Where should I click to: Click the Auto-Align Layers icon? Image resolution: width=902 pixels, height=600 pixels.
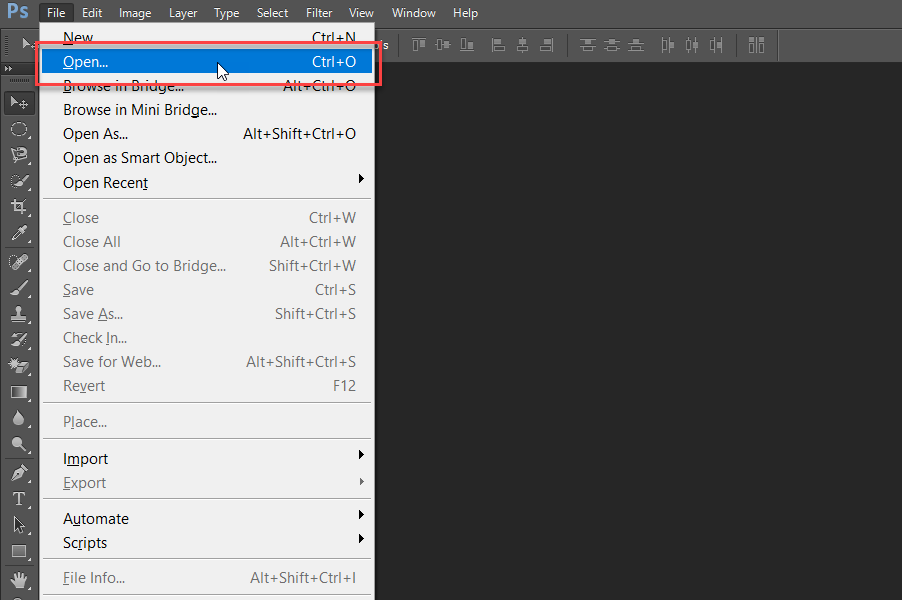(756, 45)
